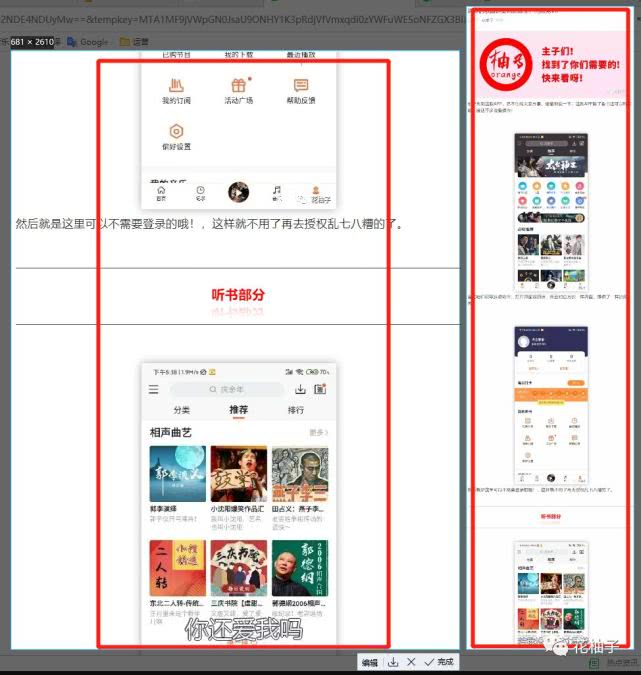Click the sentence about 不需要登录

pos(210,224)
